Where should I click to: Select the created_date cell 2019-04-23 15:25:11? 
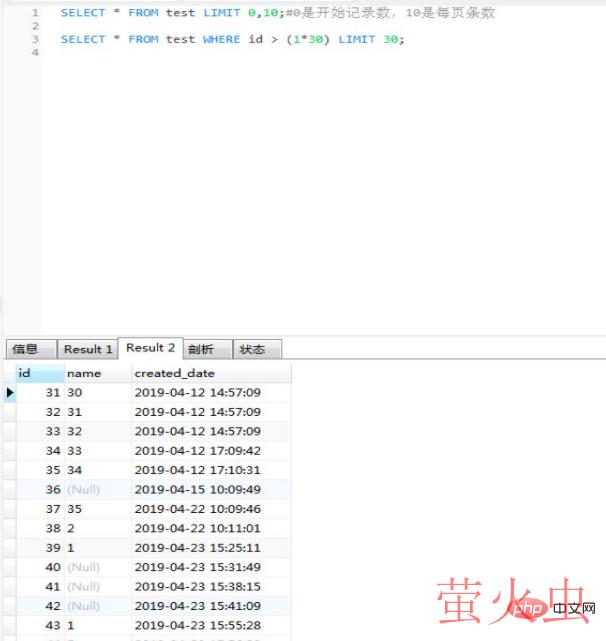(x=197, y=548)
